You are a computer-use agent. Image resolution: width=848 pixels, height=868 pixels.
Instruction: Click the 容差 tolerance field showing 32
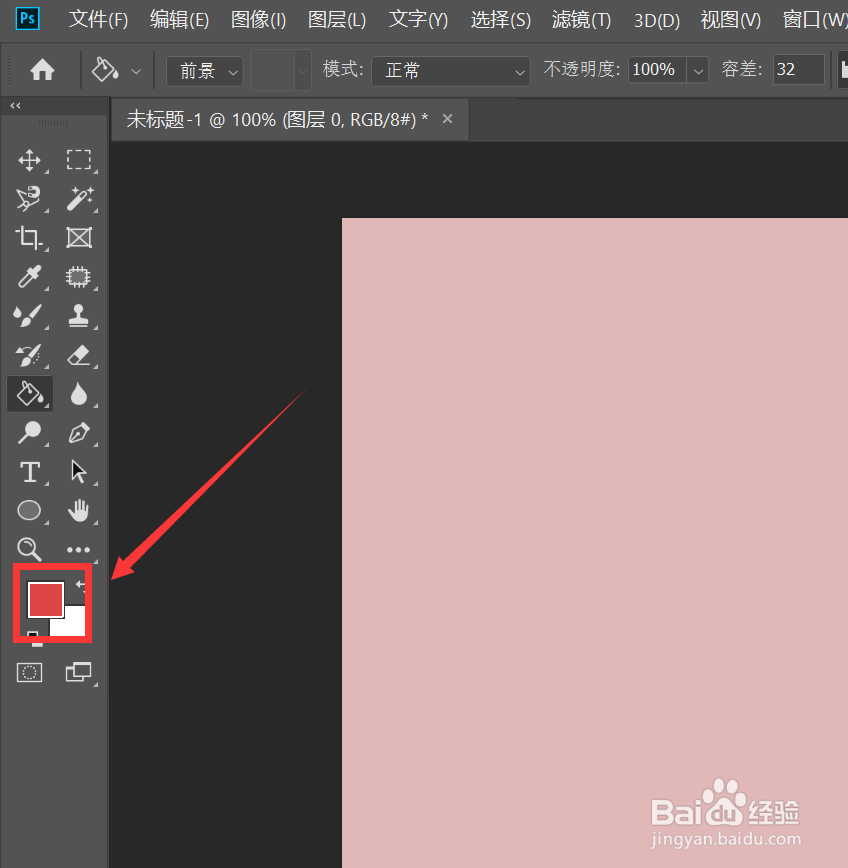tap(799, 70)
